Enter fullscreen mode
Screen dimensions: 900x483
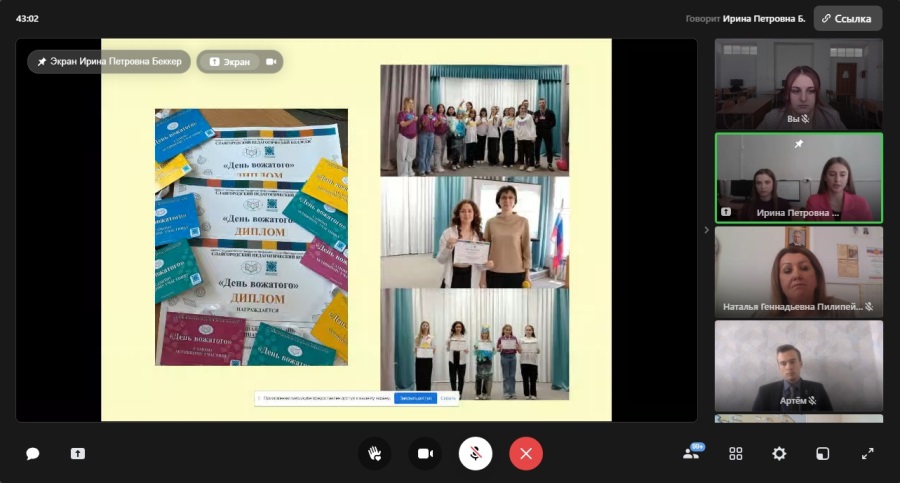(867, 453)
